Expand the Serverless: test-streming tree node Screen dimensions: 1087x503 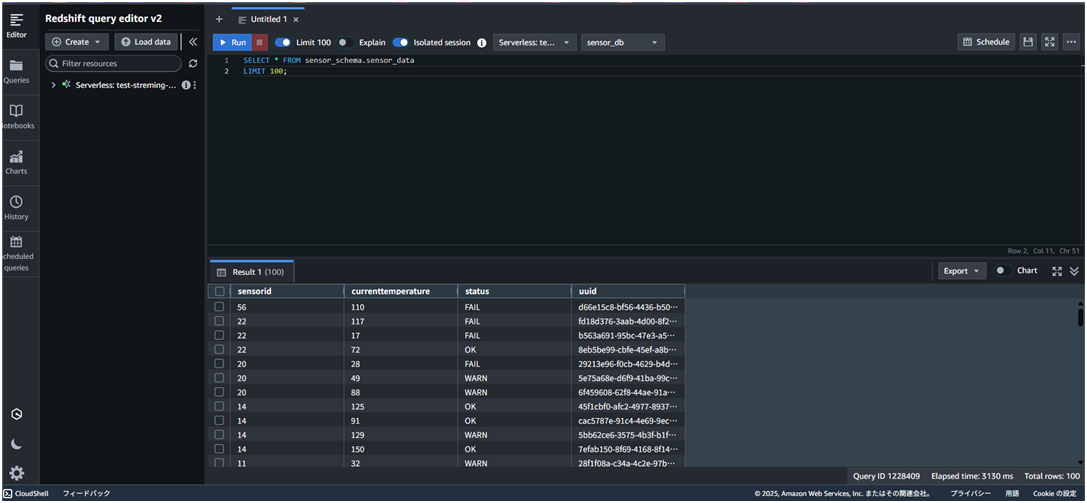click(53, 85)
